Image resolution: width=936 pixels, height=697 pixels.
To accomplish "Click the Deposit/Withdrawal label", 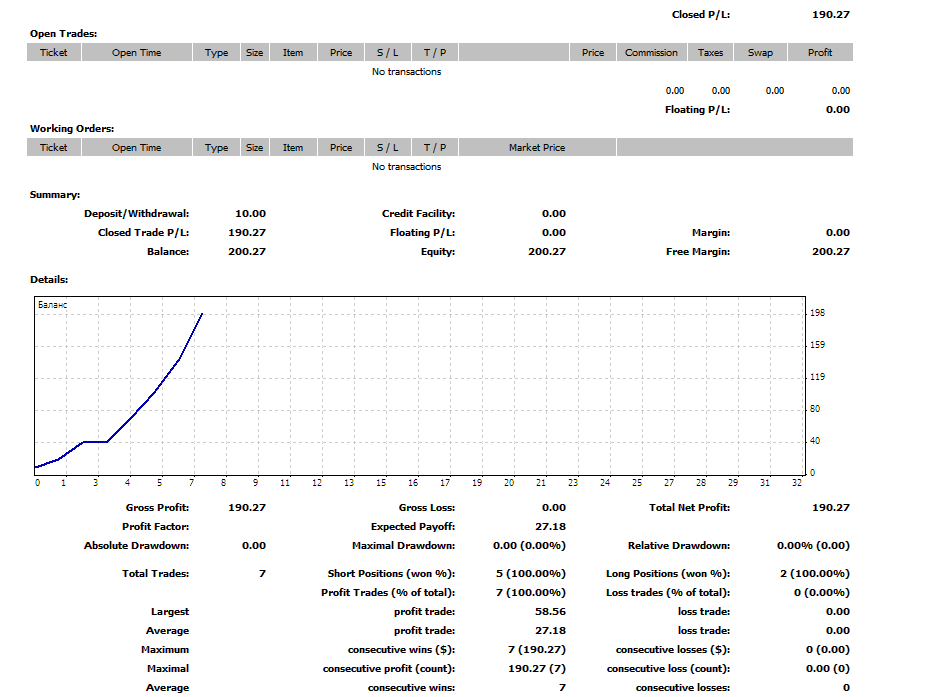I will (136, 214).
